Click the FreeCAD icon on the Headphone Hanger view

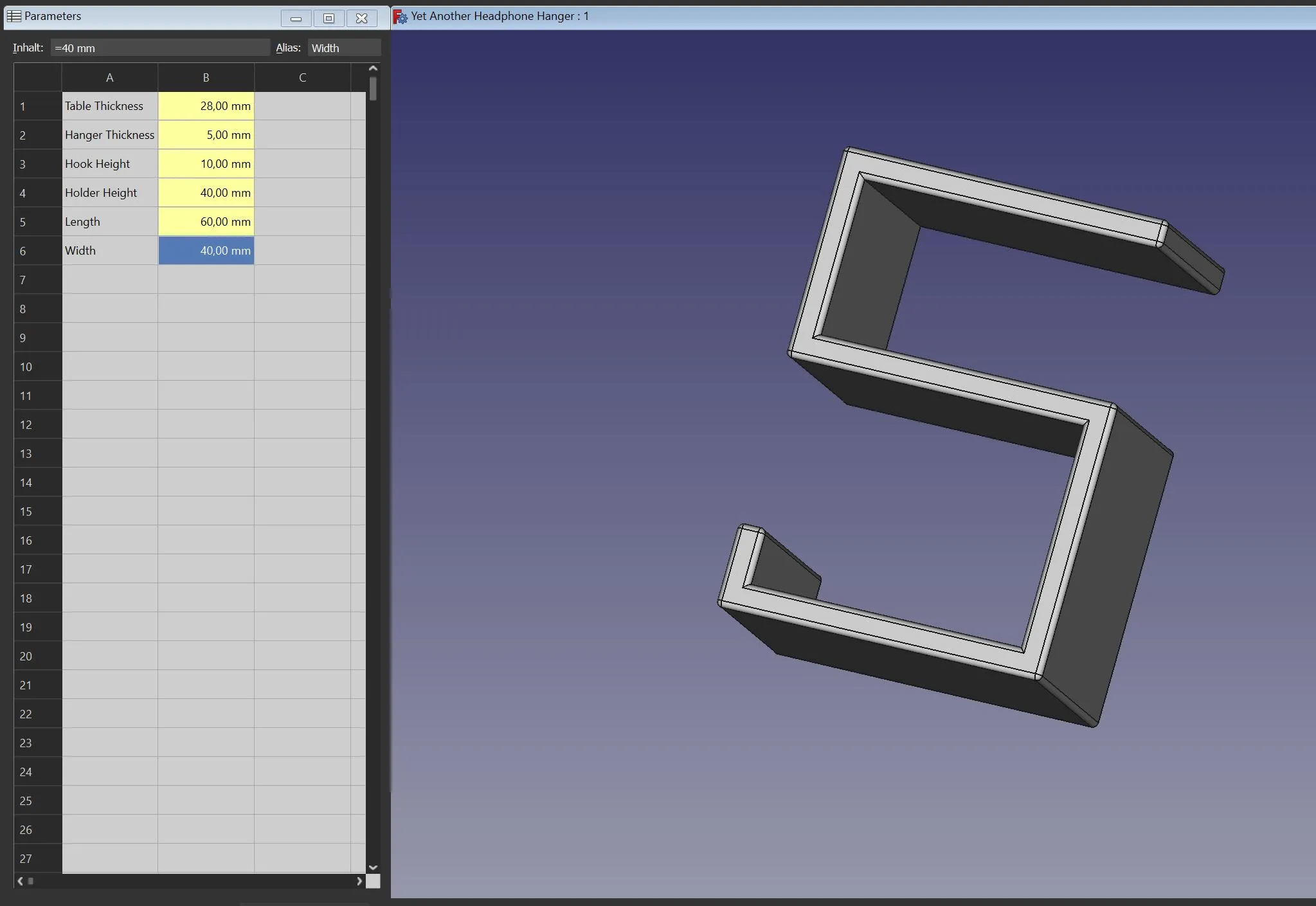[399, 16]
